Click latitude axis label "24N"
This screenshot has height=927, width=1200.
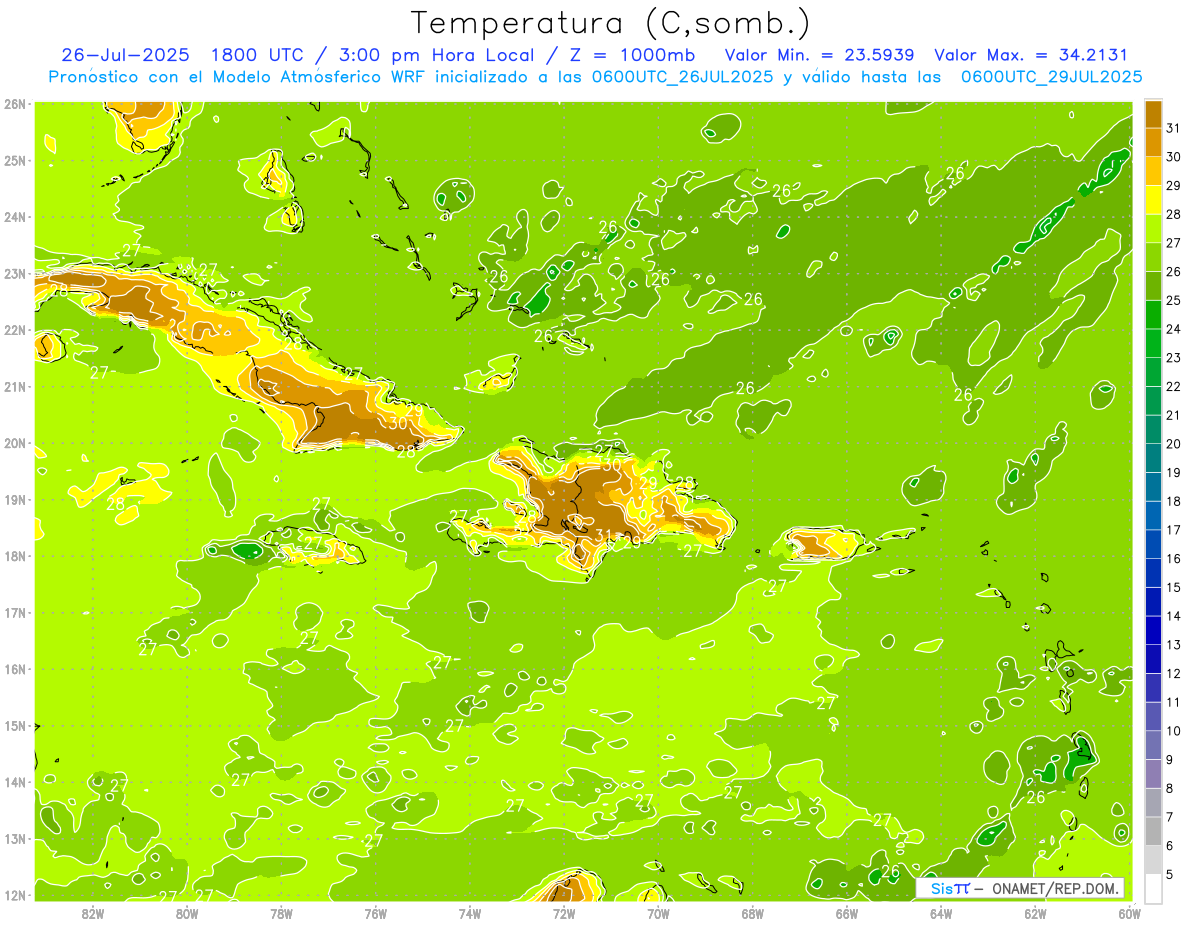click(14, 217)
